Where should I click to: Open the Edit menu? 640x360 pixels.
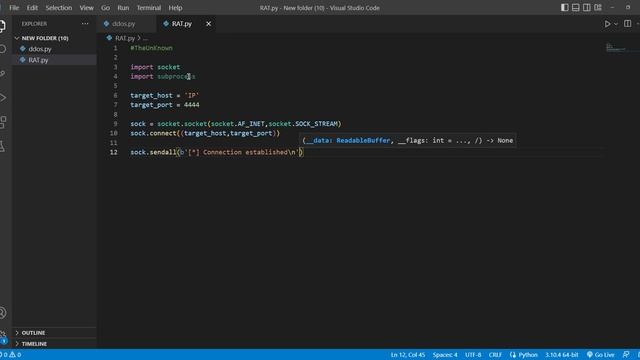point(32,8)
